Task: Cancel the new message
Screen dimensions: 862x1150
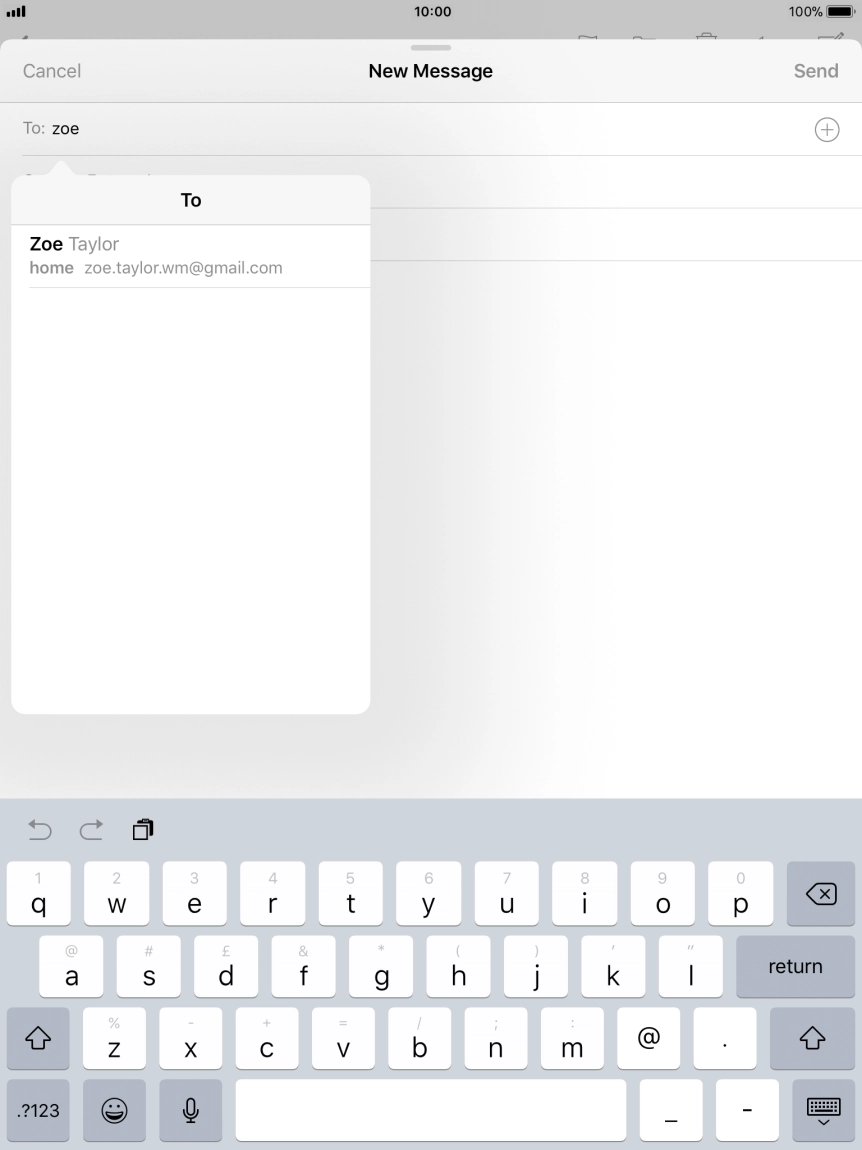Action: (x=52, y=71)
